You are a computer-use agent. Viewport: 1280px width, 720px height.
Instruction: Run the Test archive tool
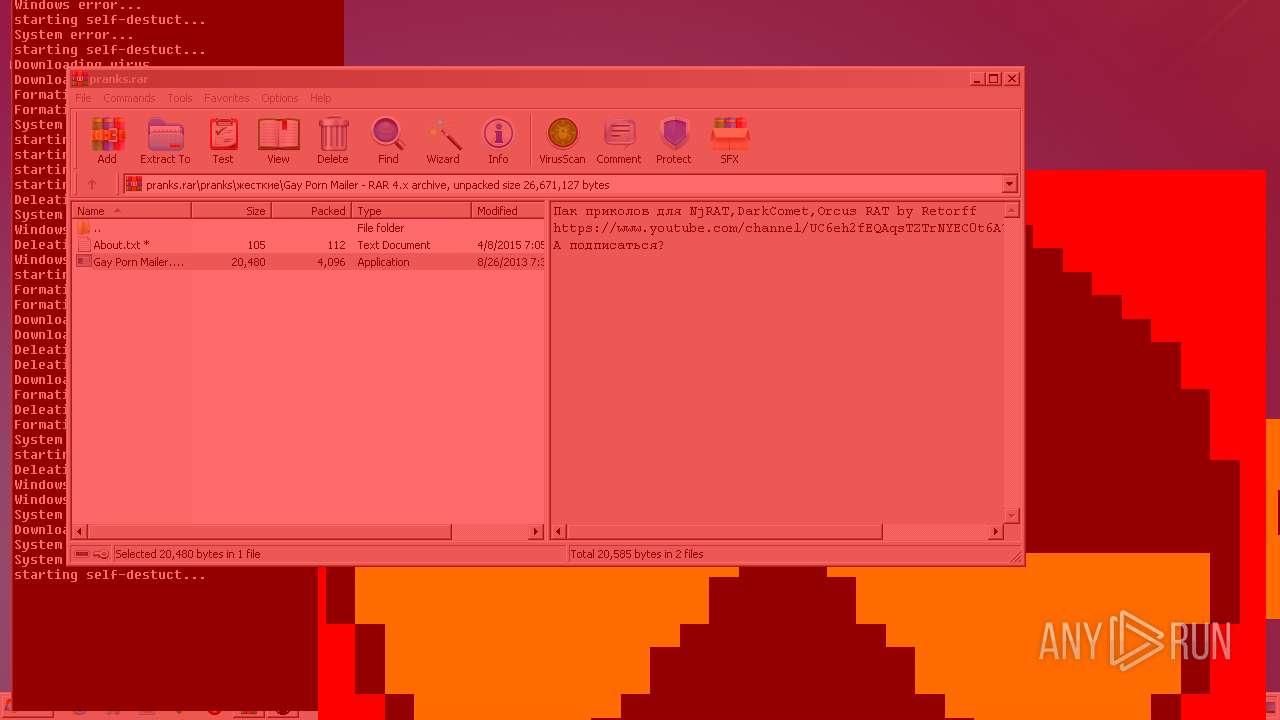223,141
